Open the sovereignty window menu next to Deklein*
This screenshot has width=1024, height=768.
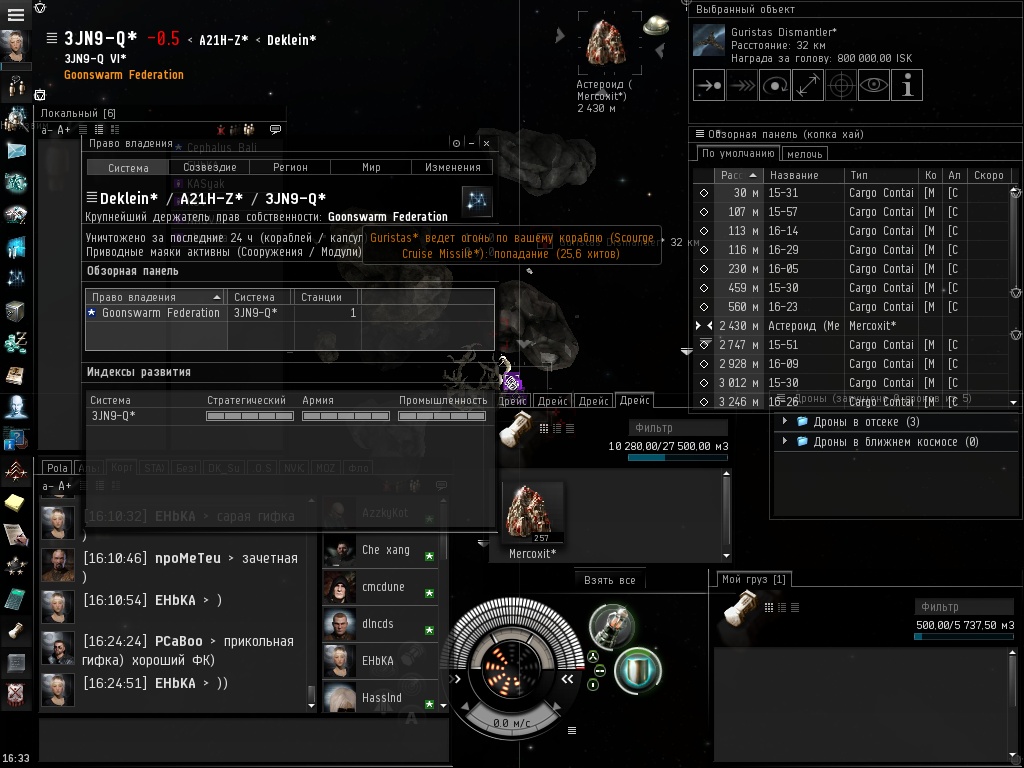tap(91, 197)
